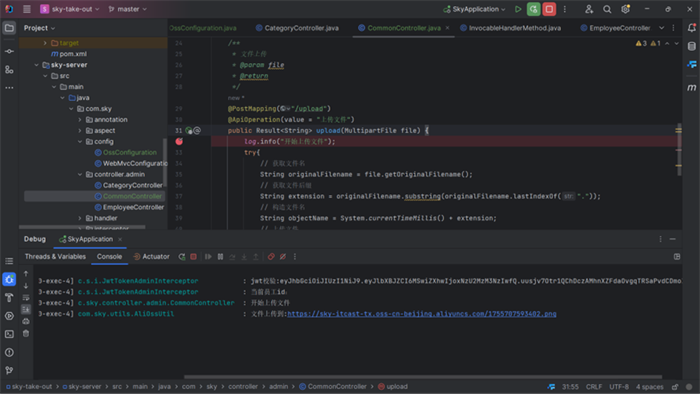This screenshot has height=394, width=700.
Task: Open the Build hammer tool window
Action: (9, 298)
